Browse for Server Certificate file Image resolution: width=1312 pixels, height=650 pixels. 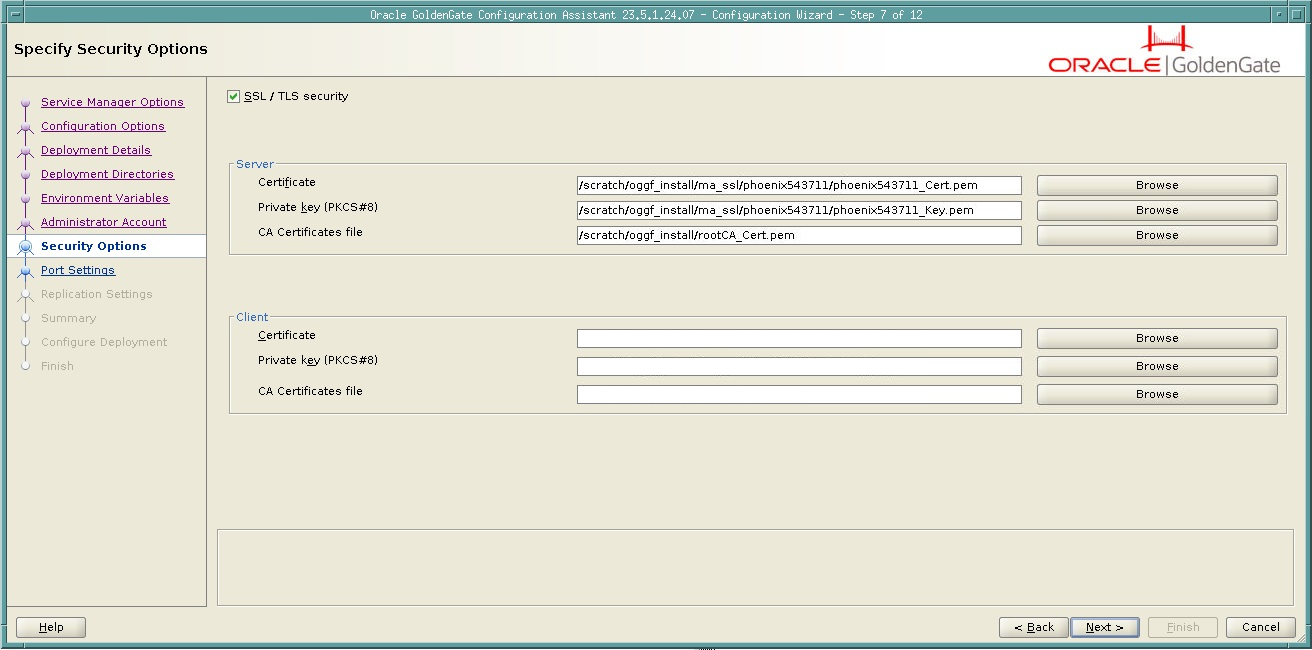(x=1157, y=185)
